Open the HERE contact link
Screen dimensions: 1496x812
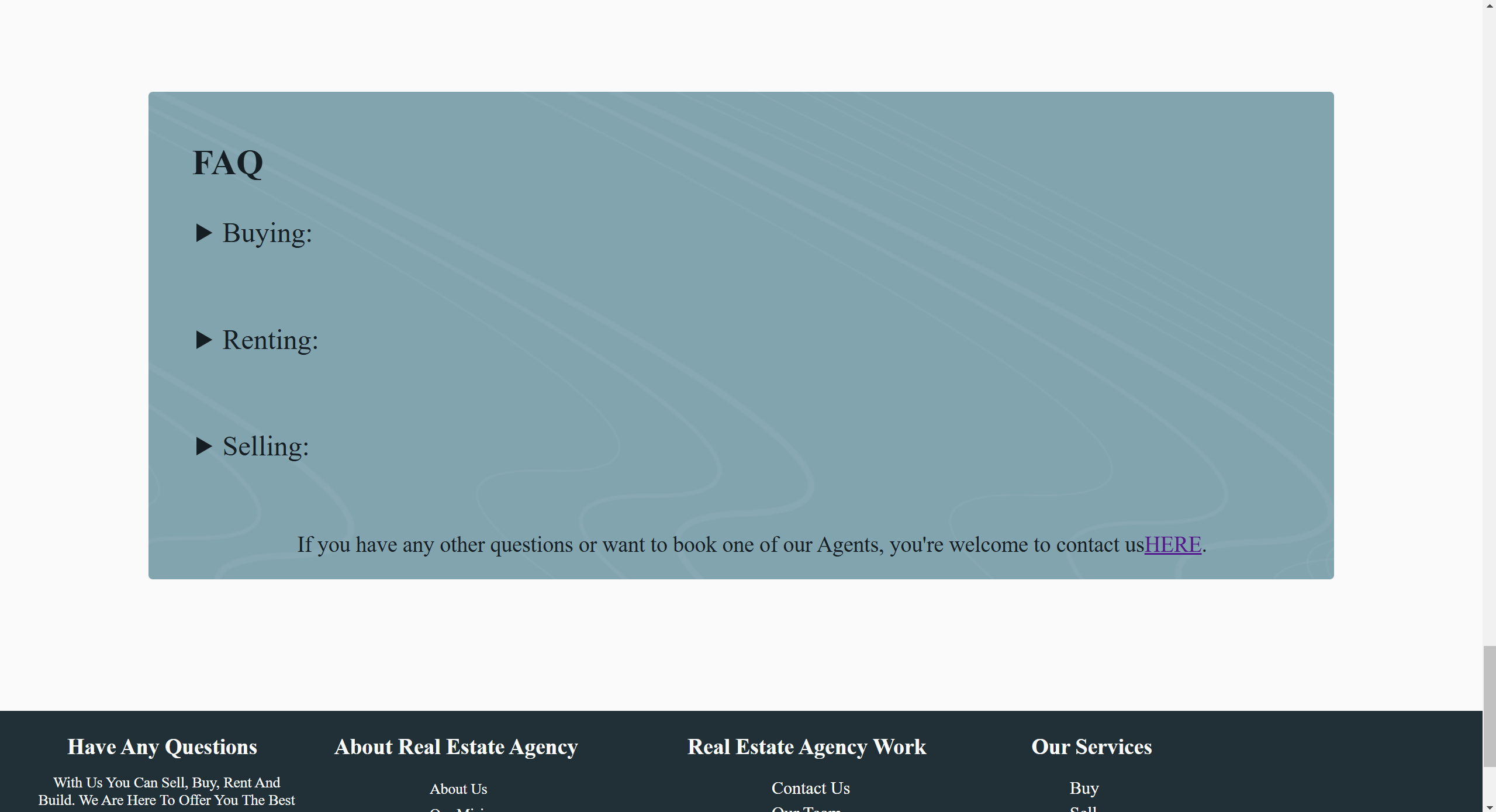pos(1172,544)
